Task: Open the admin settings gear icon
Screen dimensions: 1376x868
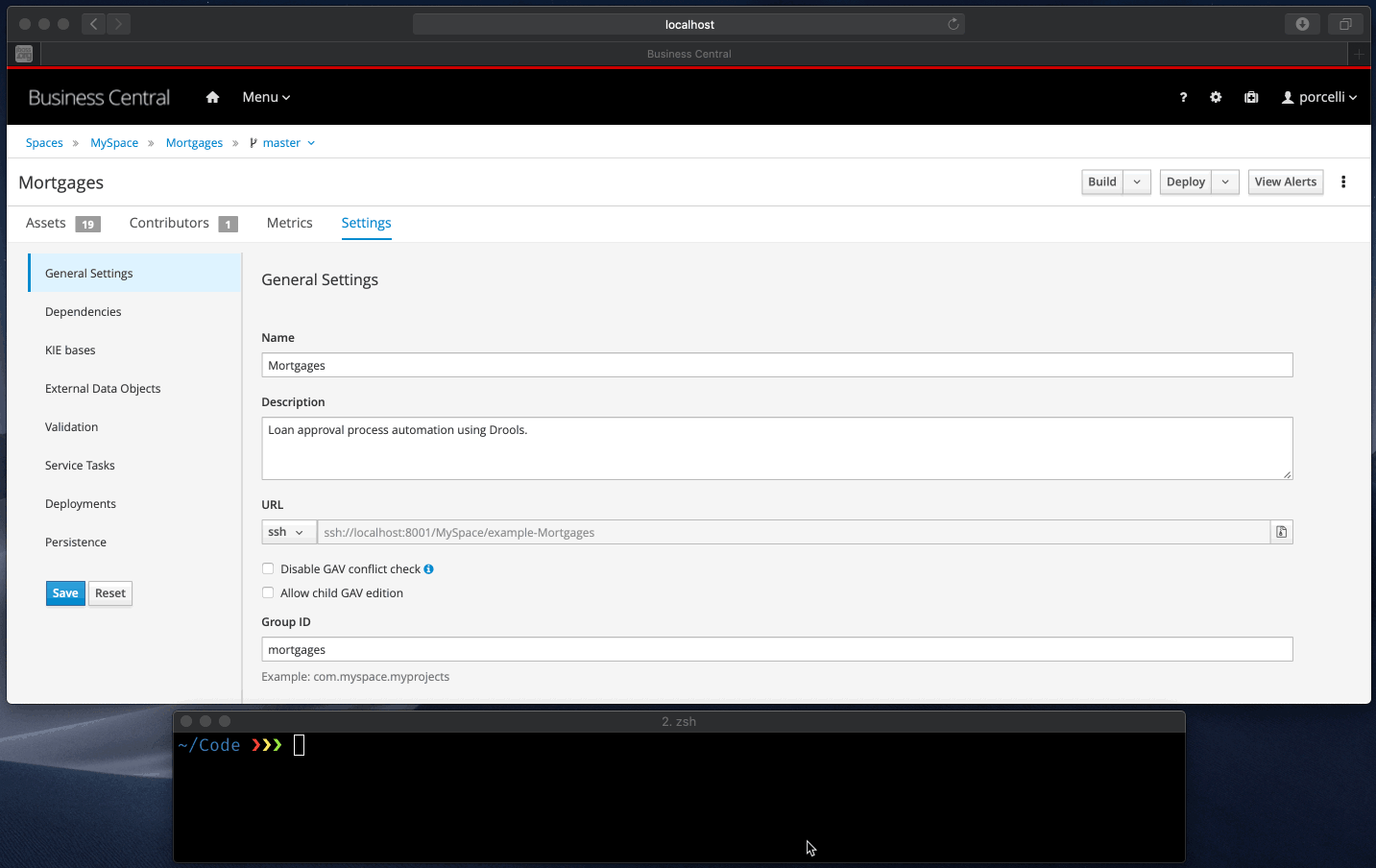Action: pyautogui.click(x=1216, y=97)
